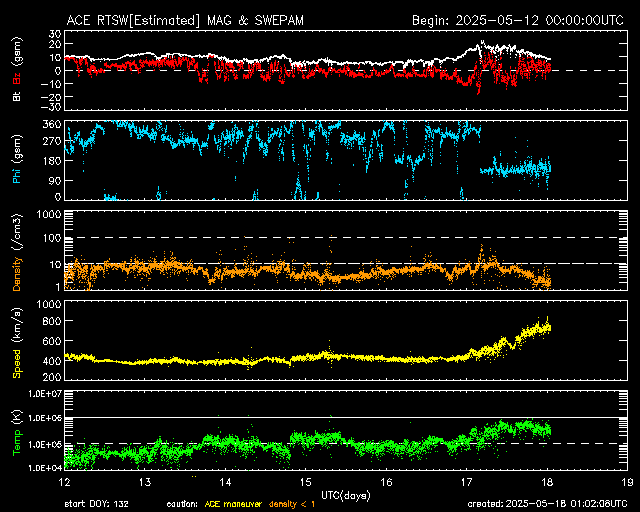Select the "1000" tick on the Density axis
Screen dimensions: 640x512
[49, 214]
